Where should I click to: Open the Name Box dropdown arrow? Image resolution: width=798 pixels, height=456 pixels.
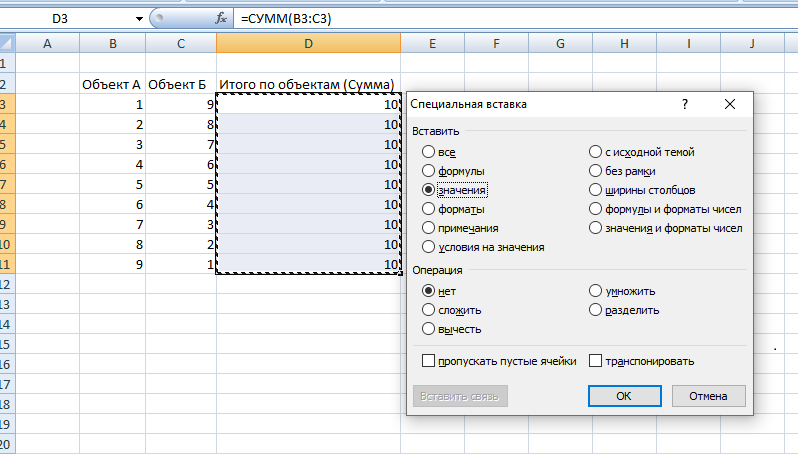pos(138,19)
